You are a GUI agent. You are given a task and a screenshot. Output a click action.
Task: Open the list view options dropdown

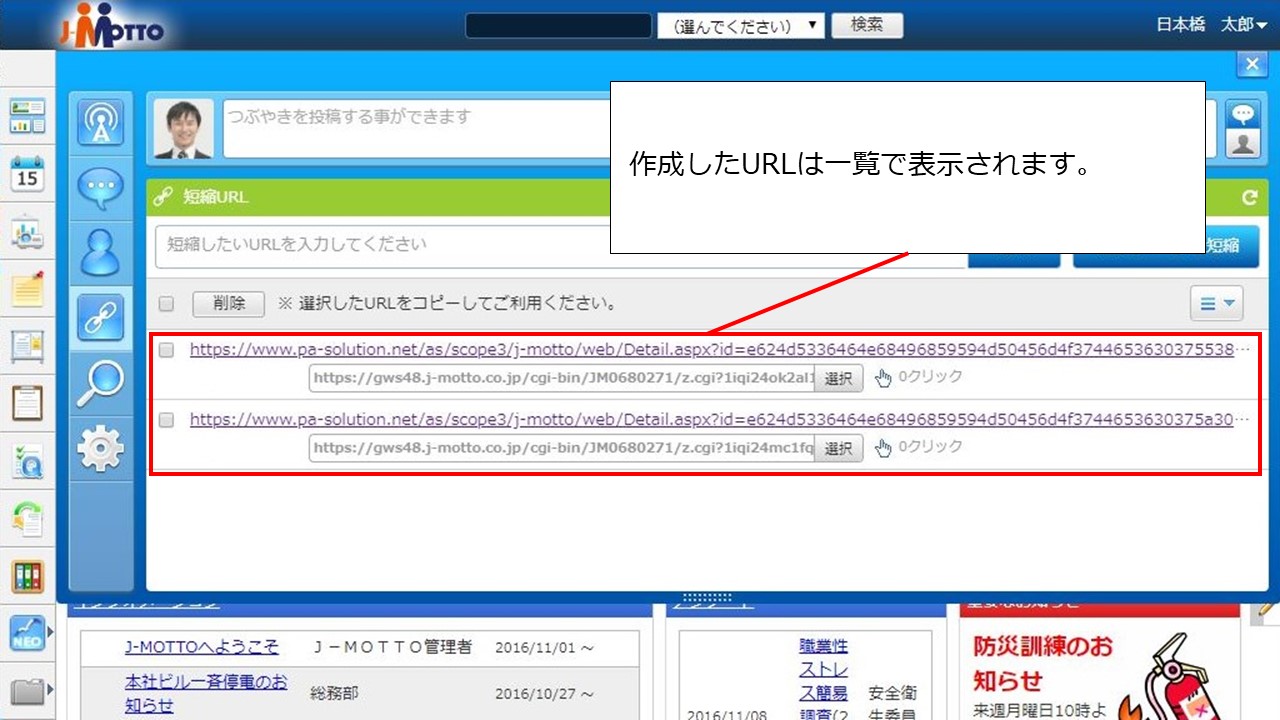tap(1215, 303)
